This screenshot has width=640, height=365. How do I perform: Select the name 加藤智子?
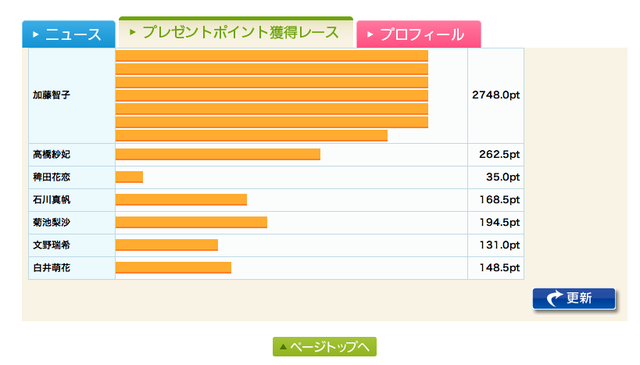(x=51, y=95)
